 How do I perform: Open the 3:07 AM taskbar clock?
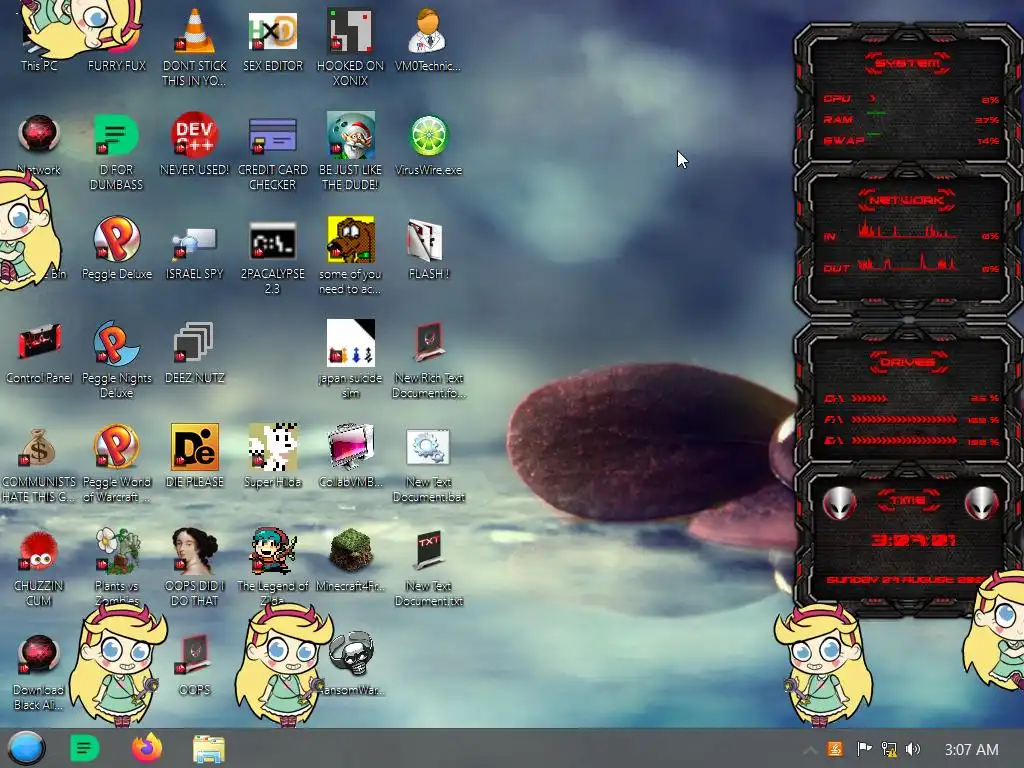tap(971, 750)
